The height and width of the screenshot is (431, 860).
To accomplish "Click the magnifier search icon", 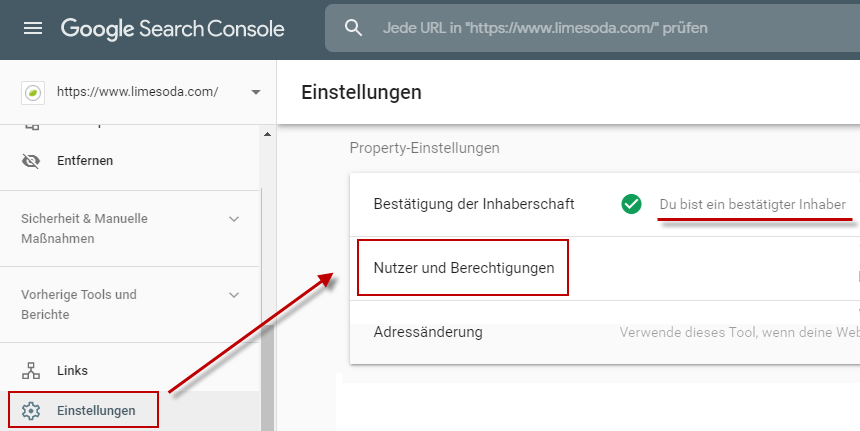I will tap(353, 28).
